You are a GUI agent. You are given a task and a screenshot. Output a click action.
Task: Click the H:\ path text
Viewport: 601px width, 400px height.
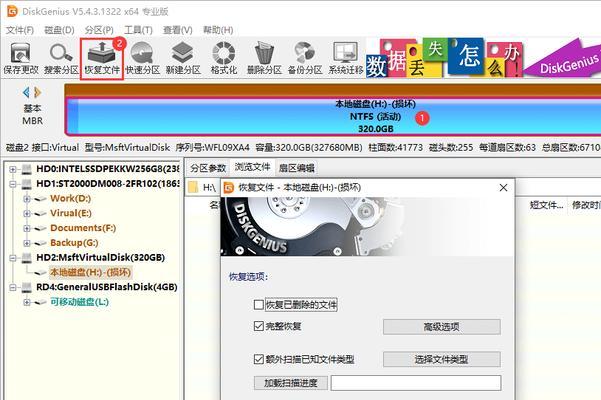tap(209, 187)
